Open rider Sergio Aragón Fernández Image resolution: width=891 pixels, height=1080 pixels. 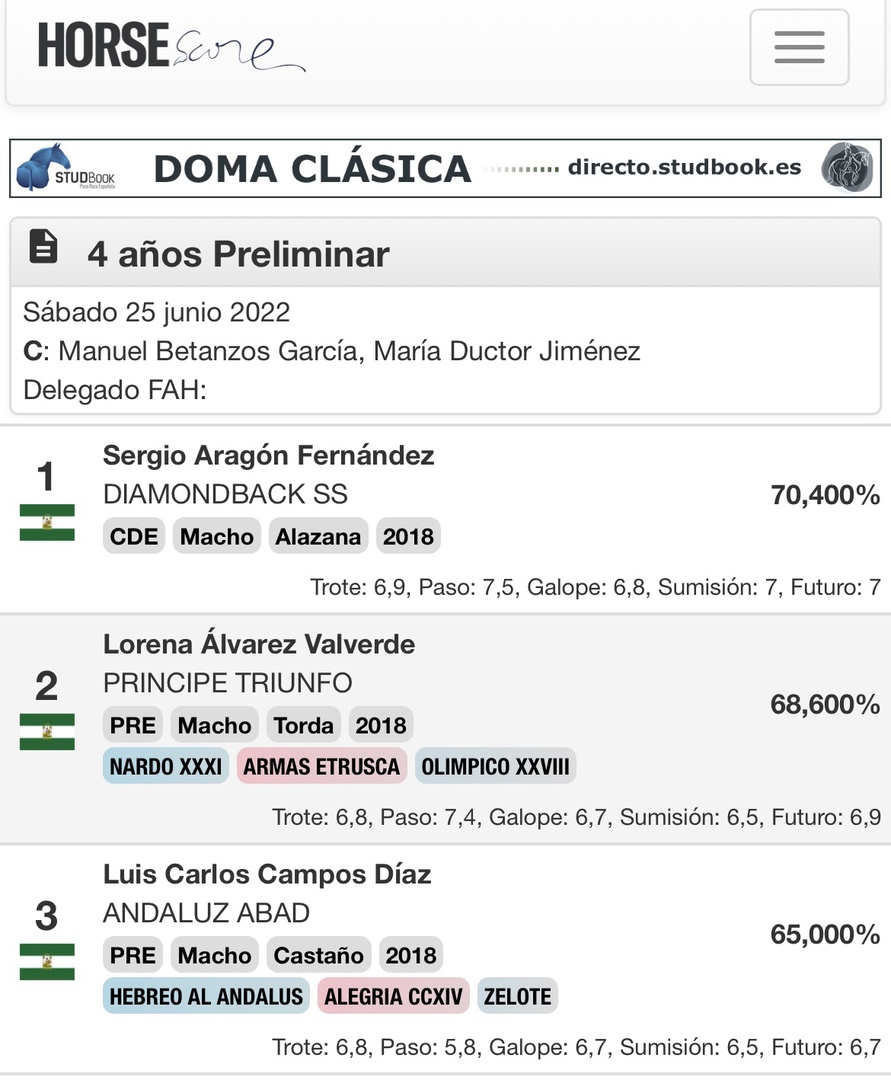coord(268,456)
